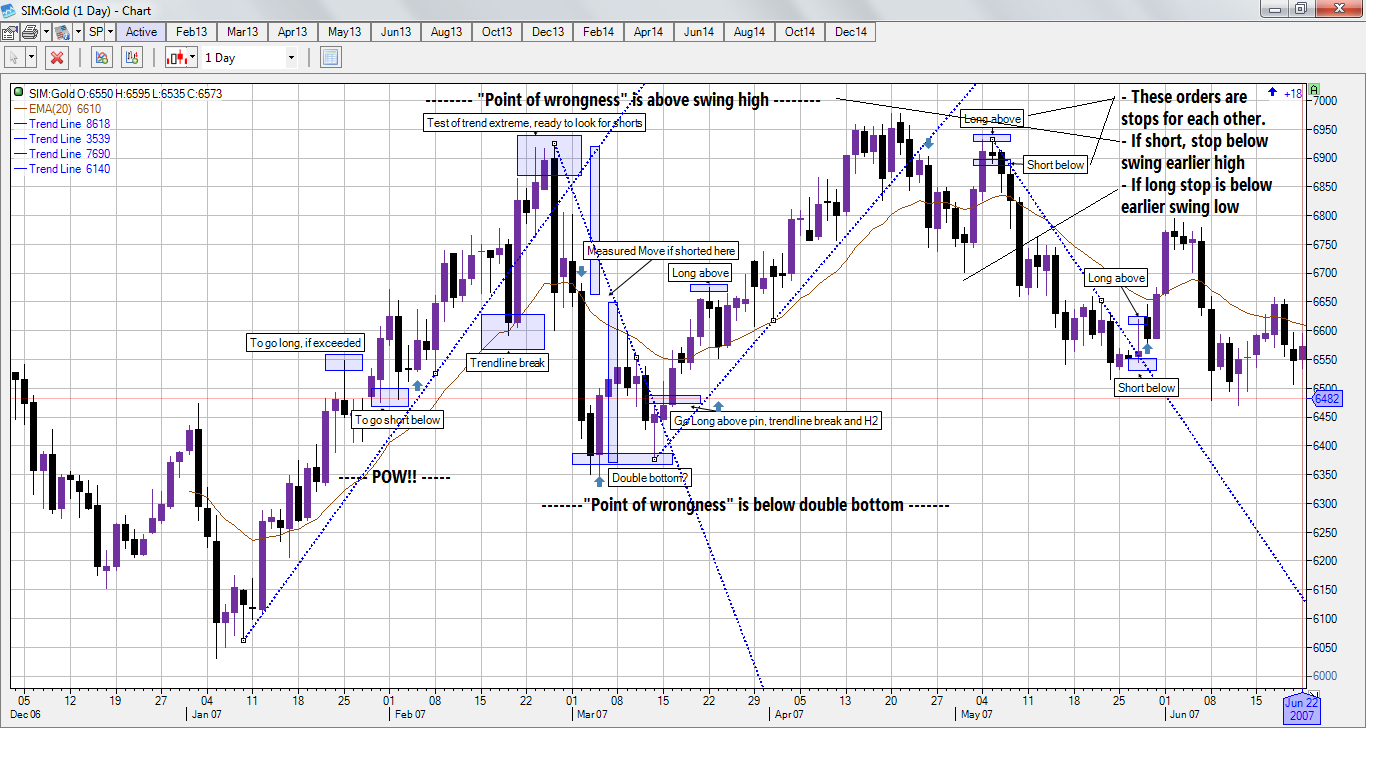Select the pointer cursor tool

coord(14,58)
